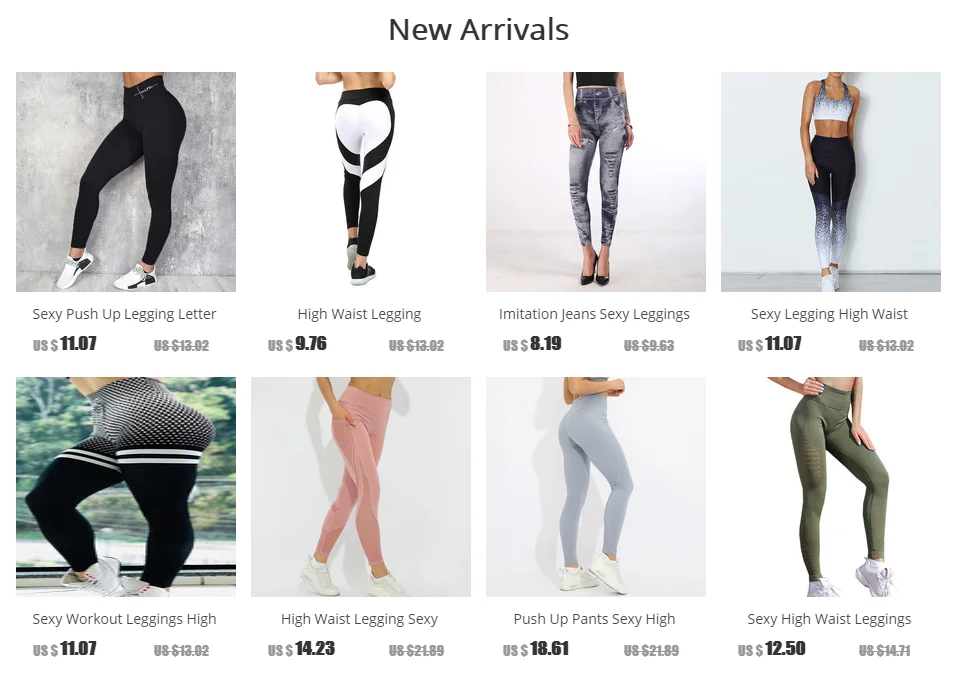The width and height of the screenshot is (958, 686).
Task: Open the black letter-print legging product image
Action: 126,181
